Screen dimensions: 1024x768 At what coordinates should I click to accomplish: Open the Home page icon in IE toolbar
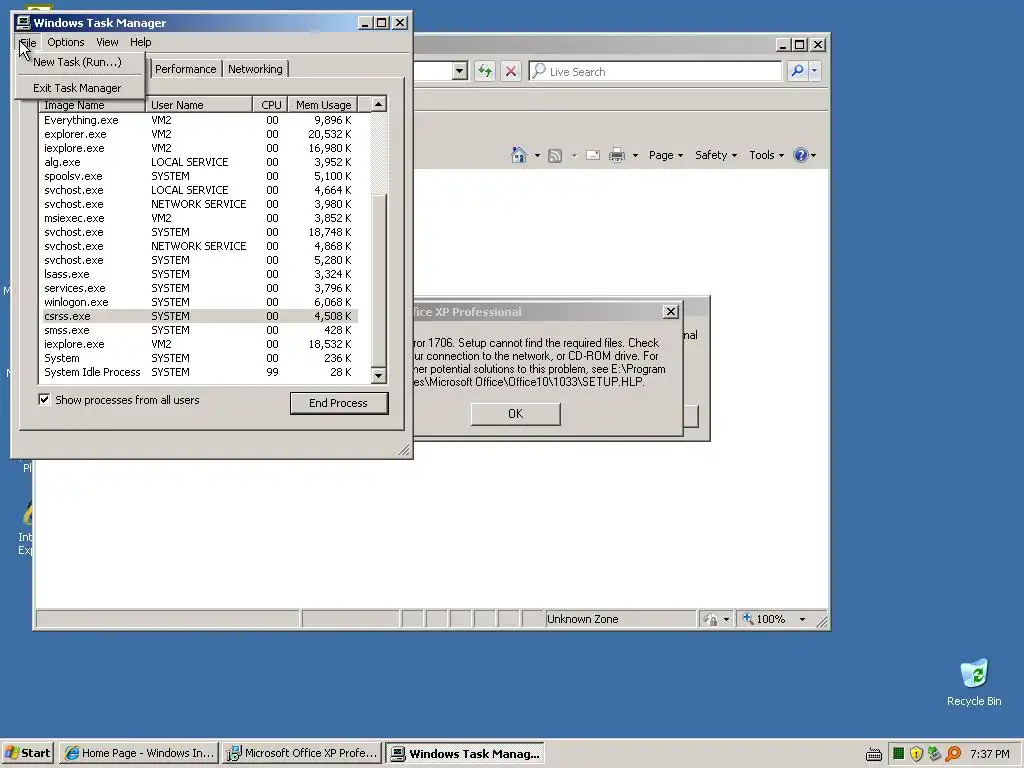[x=519, y=155]
